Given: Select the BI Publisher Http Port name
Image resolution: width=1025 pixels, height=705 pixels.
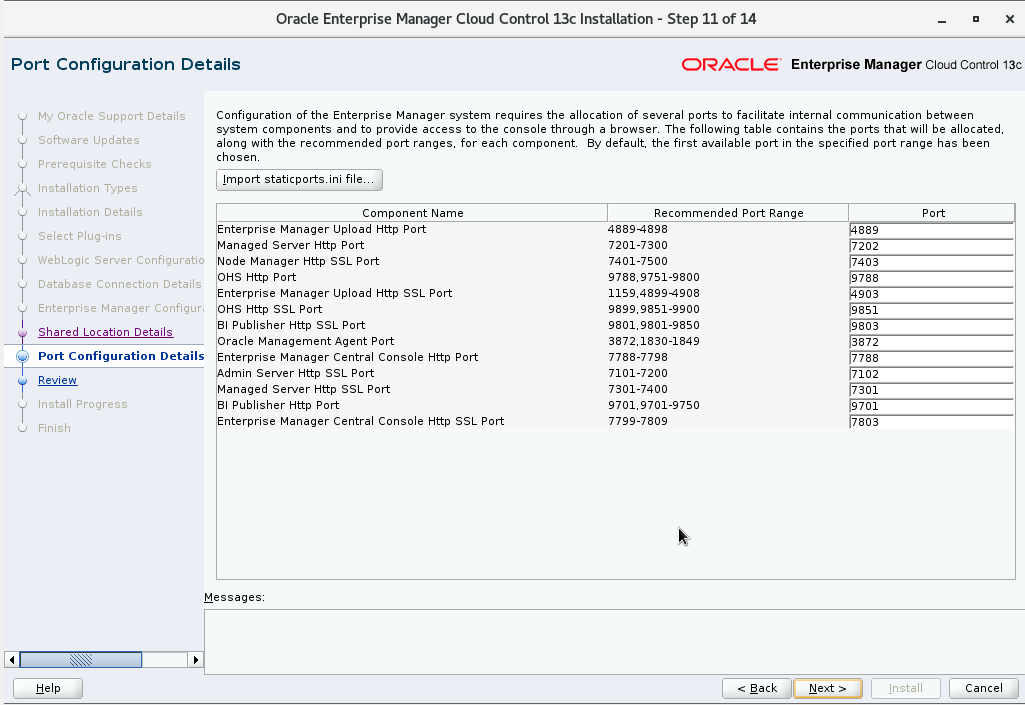Looking at the screenshot, I should pos(278,405).
